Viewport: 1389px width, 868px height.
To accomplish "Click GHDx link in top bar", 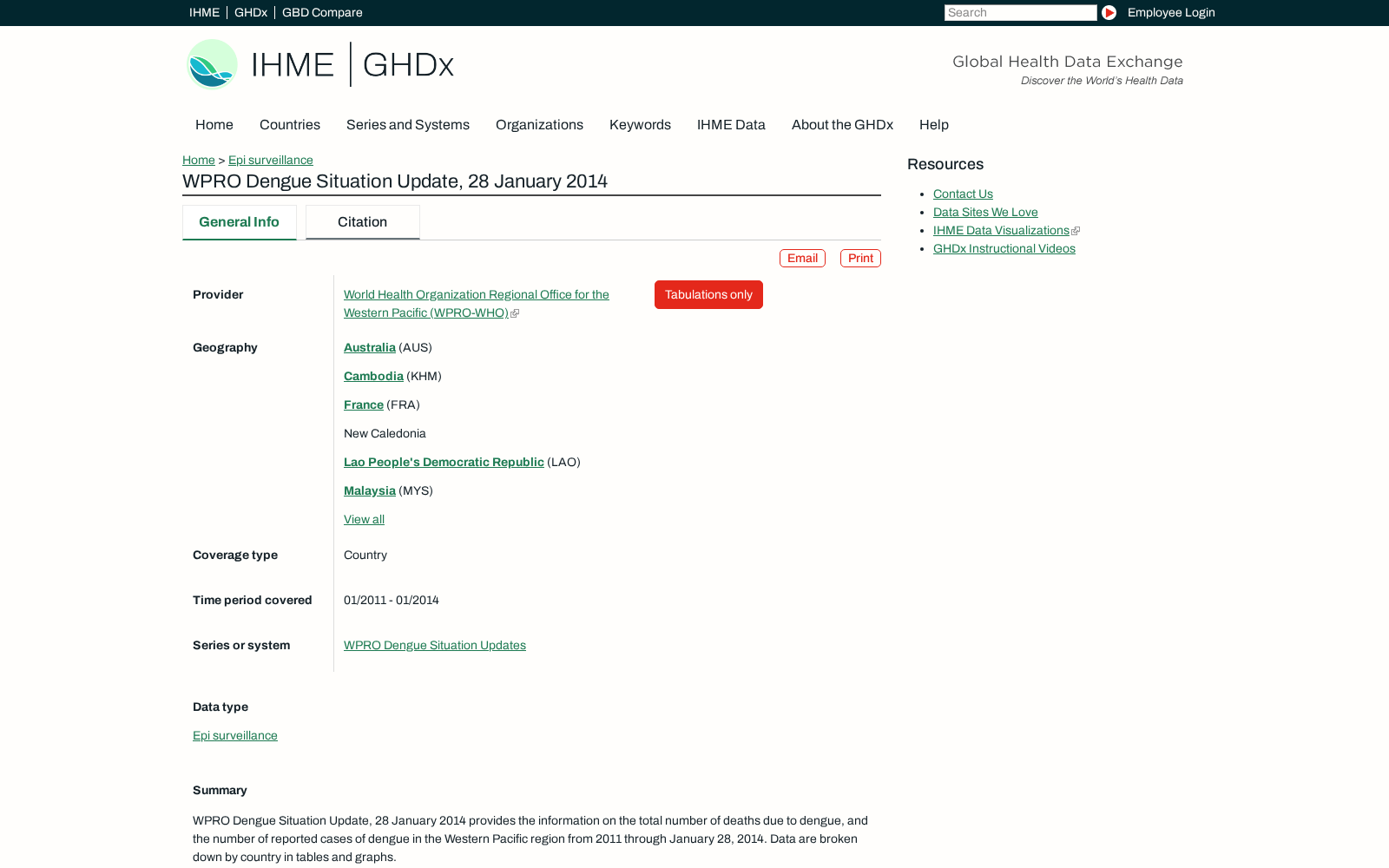I will (251, 12).
